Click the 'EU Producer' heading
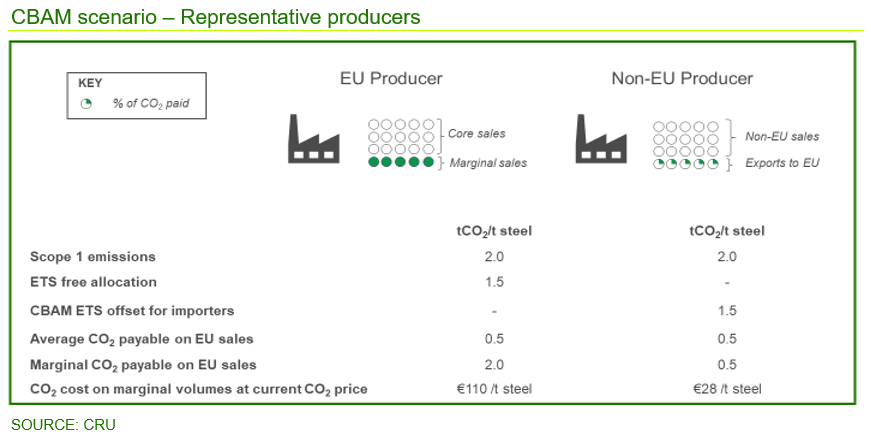Viewport: 871px width, 440px height. (391, 78)
